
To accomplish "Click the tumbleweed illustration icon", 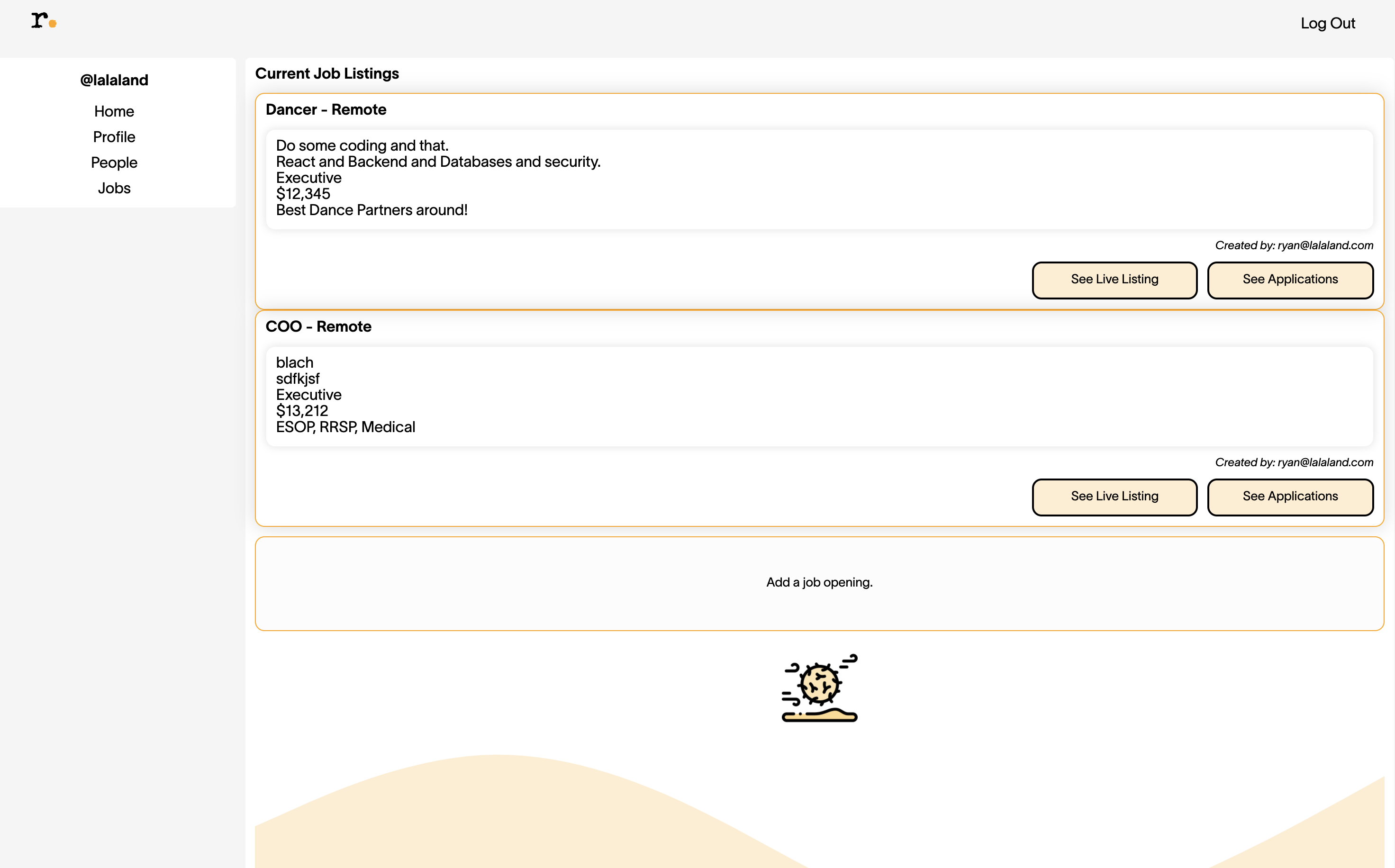I will [819, 688].
